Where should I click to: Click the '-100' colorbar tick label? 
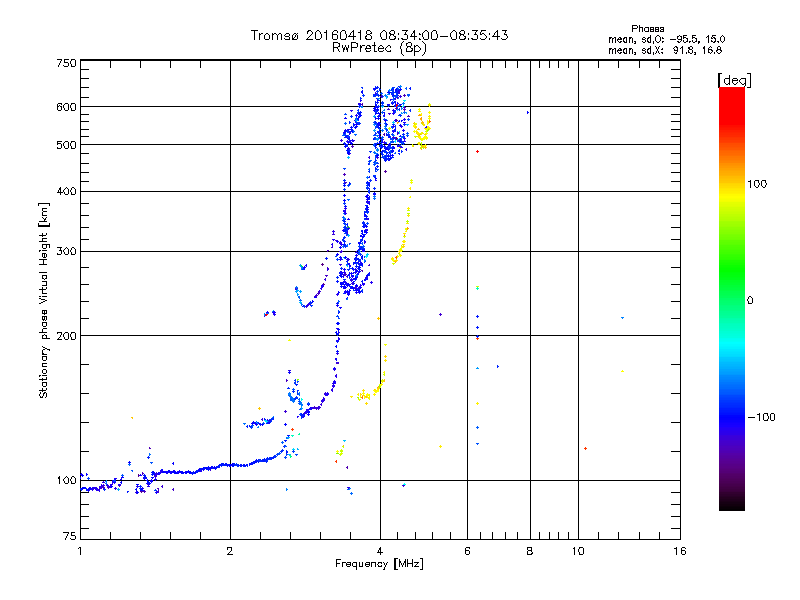[x=762, y=417]
